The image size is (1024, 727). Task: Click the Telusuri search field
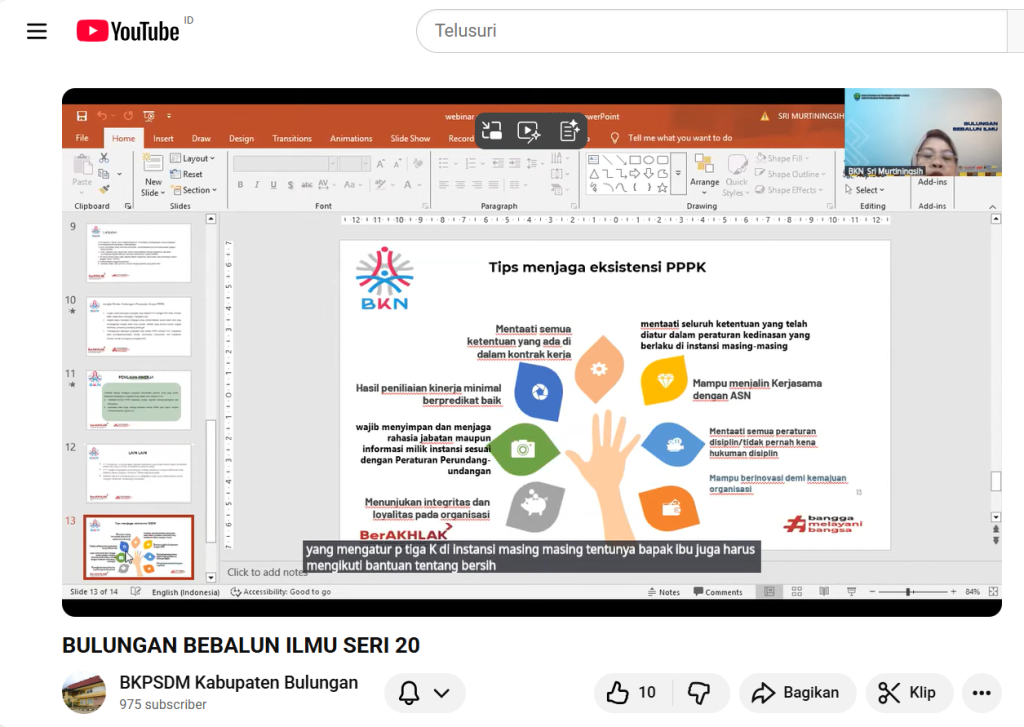(x=710, y=31)
